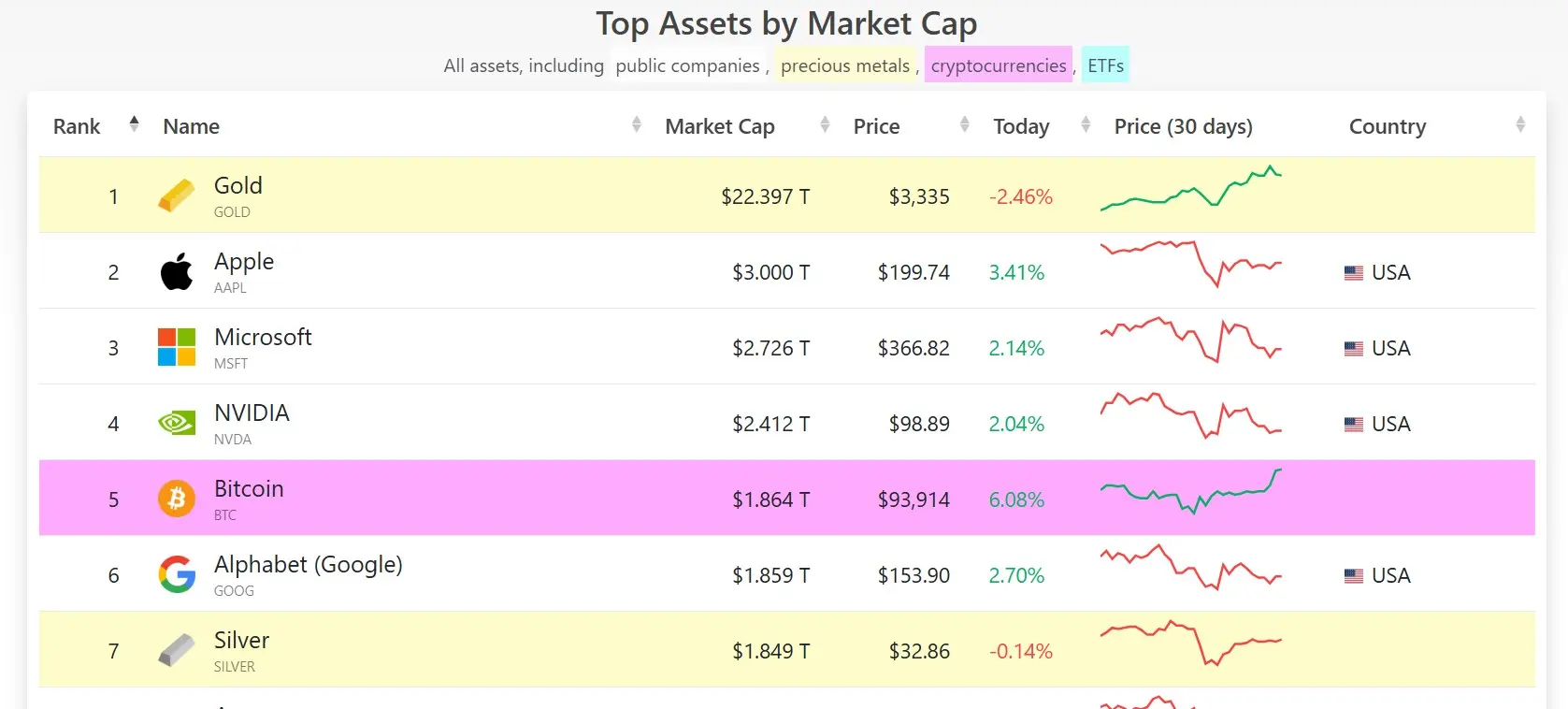
Task: Open Bitcoin's 30-day price chart
Action: tap(1190, 491)
